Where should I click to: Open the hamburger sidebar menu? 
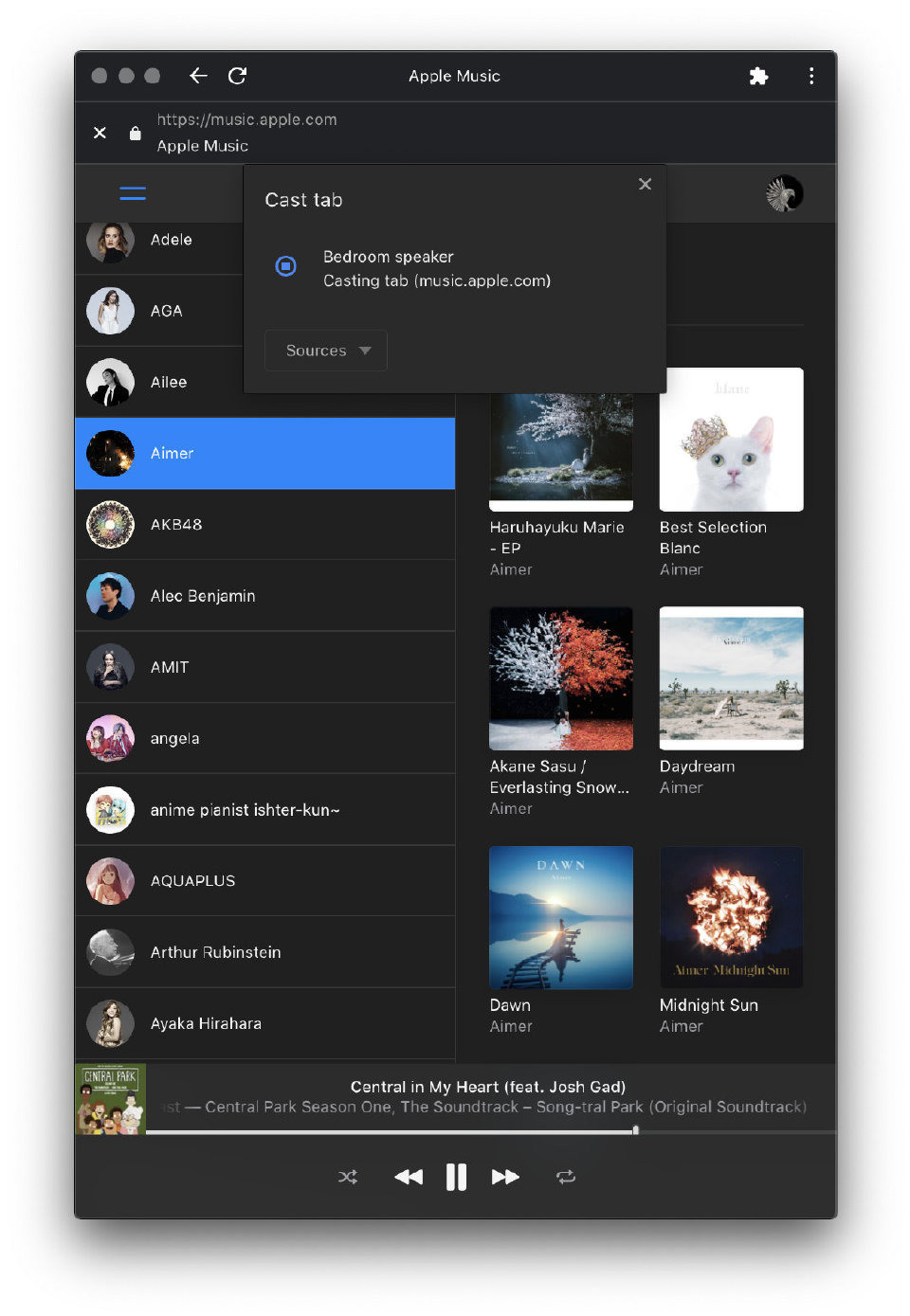click(x=133, y=194)
